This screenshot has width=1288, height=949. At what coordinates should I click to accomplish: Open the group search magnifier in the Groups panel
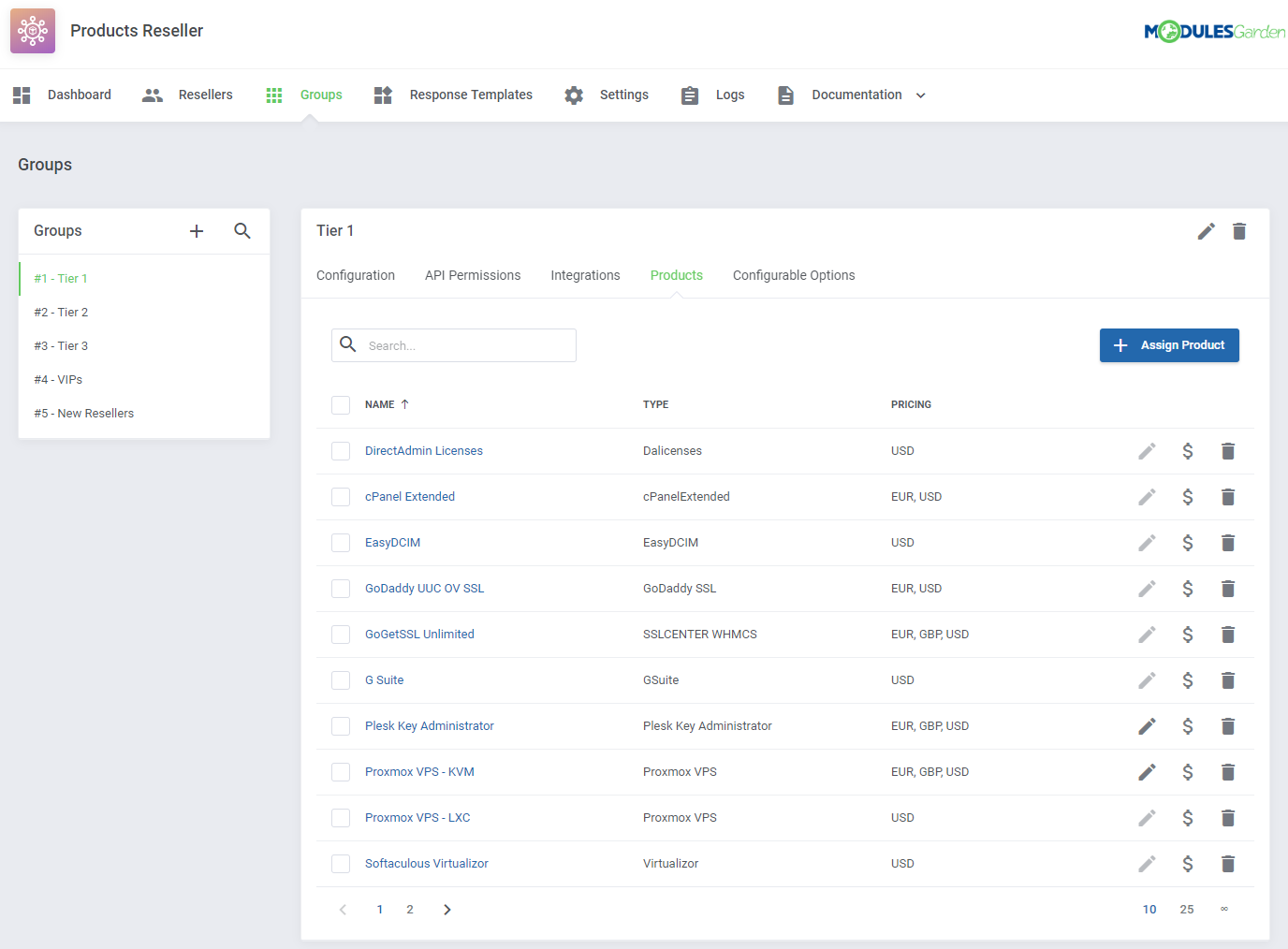pyautogui.click(x=242, y=230)
